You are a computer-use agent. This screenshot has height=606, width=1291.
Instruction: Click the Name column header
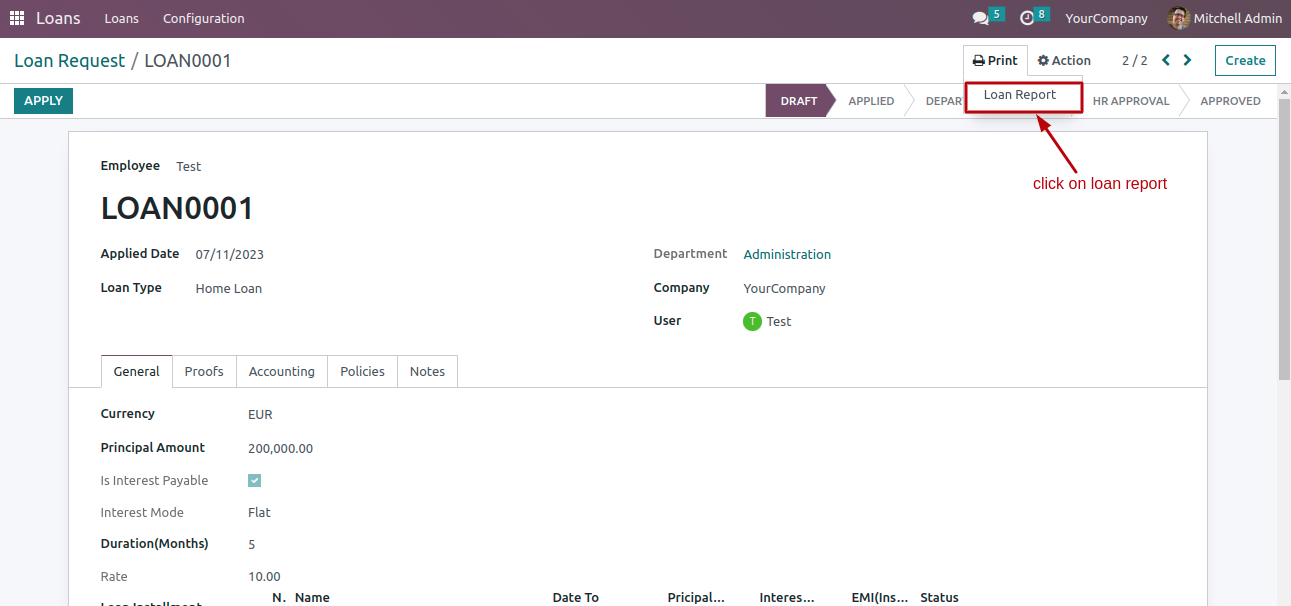(312, 597)
